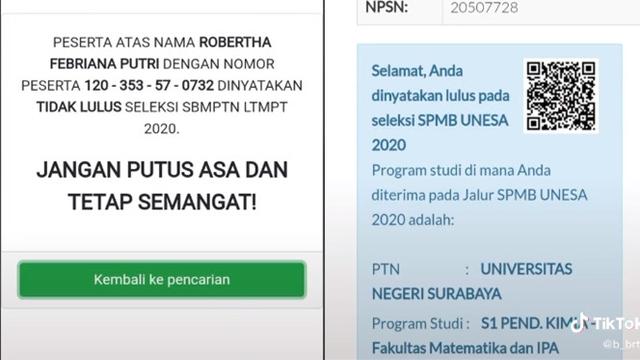Click the TIDAK LULUS status text
Screen dimensions: 640x360
pos(79,107)
